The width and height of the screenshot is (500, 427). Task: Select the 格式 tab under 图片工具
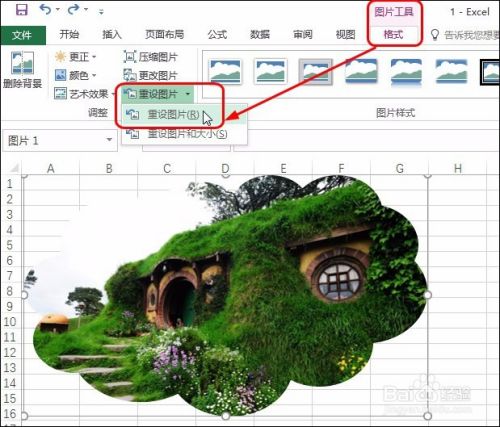tap(394, 34)
